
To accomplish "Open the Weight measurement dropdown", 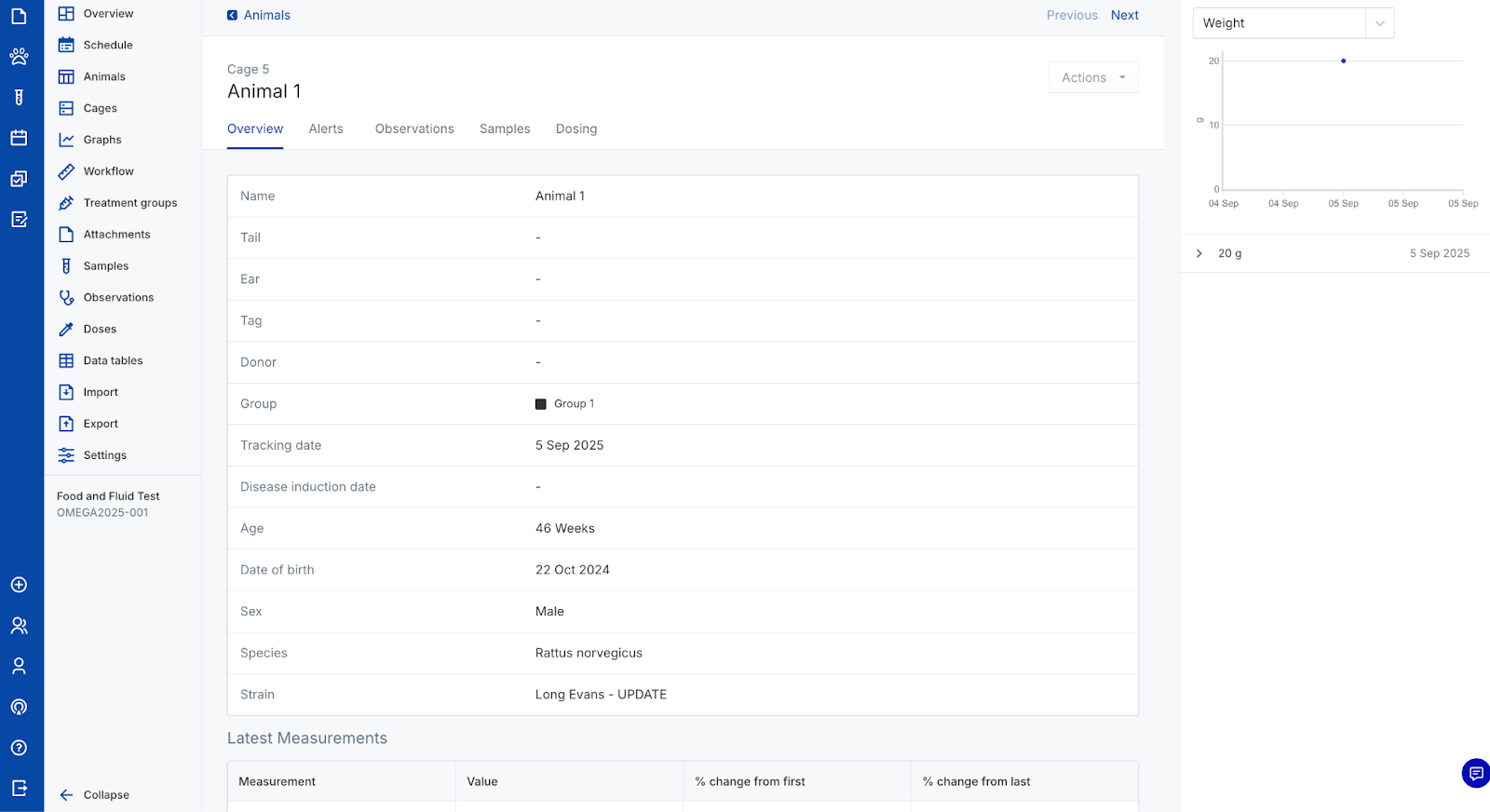I will (1293, 23).
